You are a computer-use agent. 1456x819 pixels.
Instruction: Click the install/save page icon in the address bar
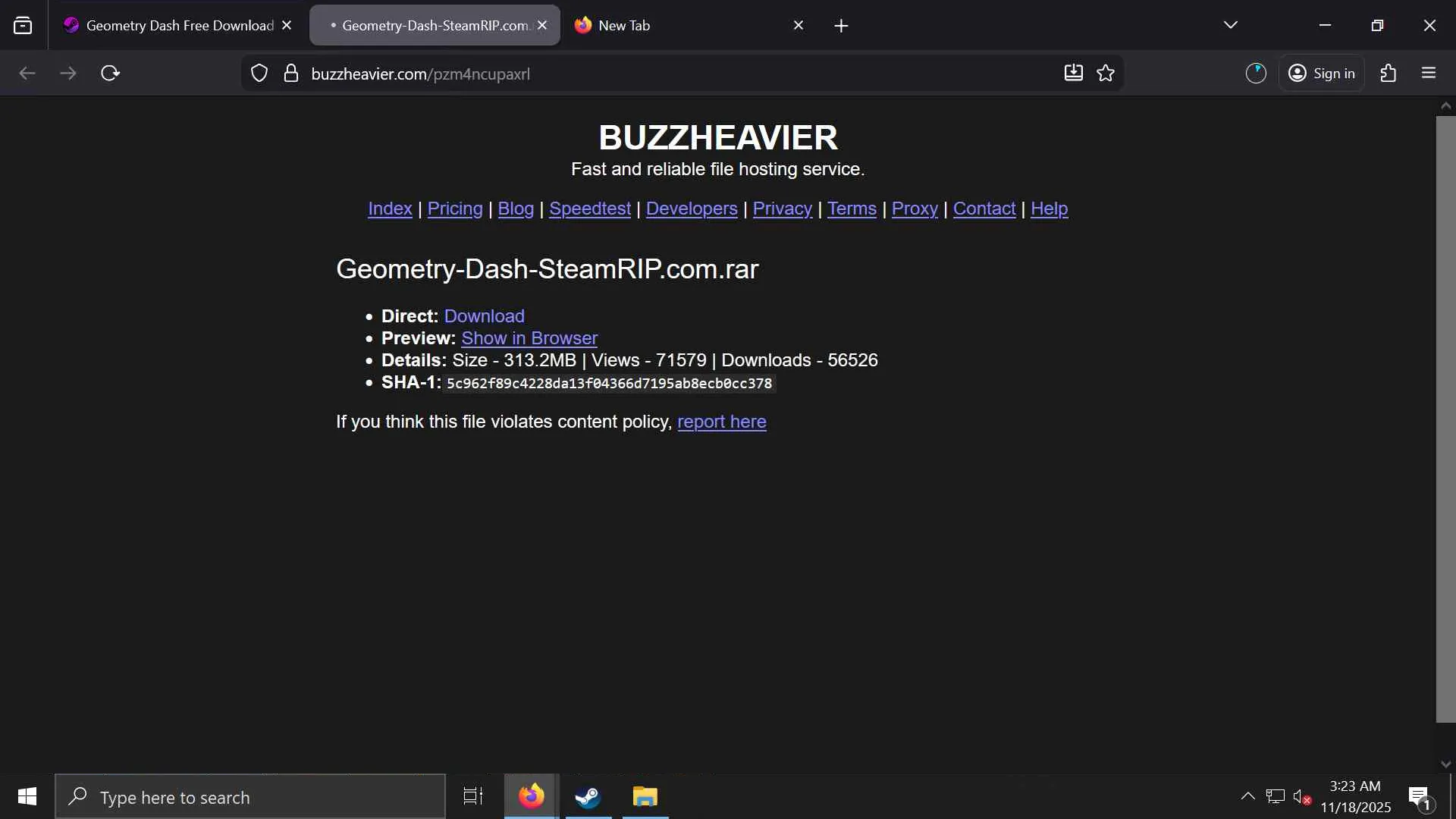pyautogui.click(x=1073, y=74)
